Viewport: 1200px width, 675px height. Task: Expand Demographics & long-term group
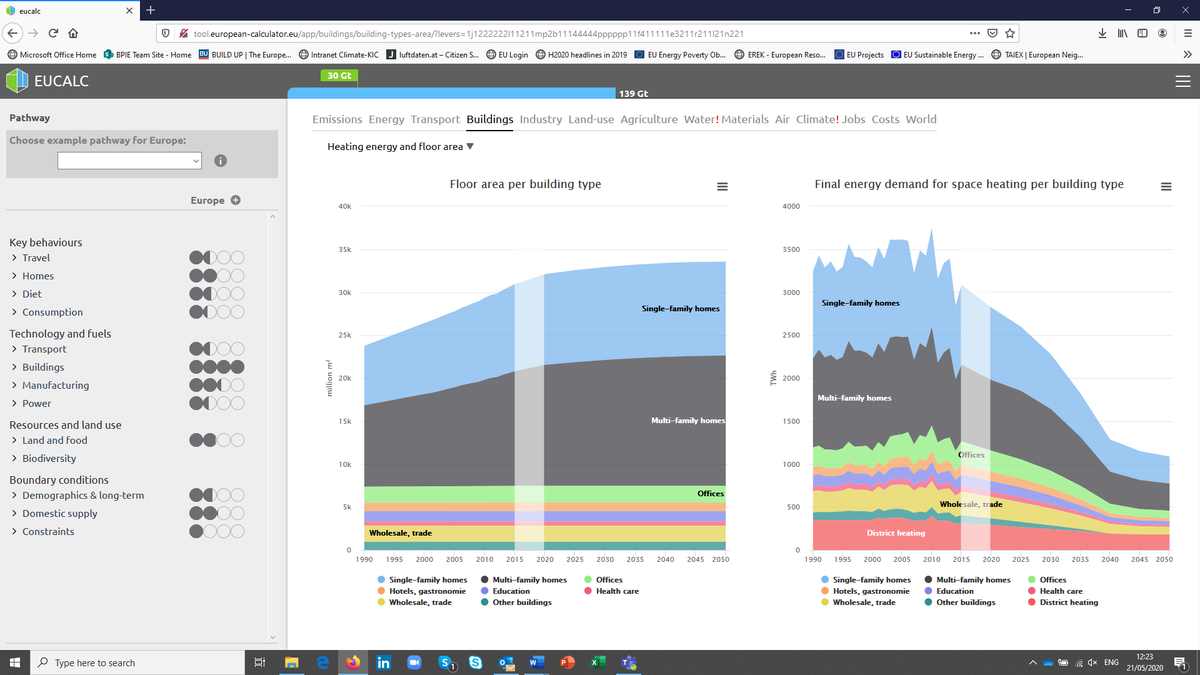(x=77, y=495)
